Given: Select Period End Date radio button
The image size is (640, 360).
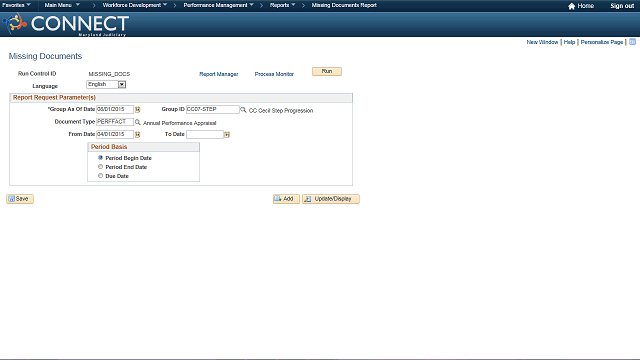Looking at the screenshot, I should pos(100,167).
